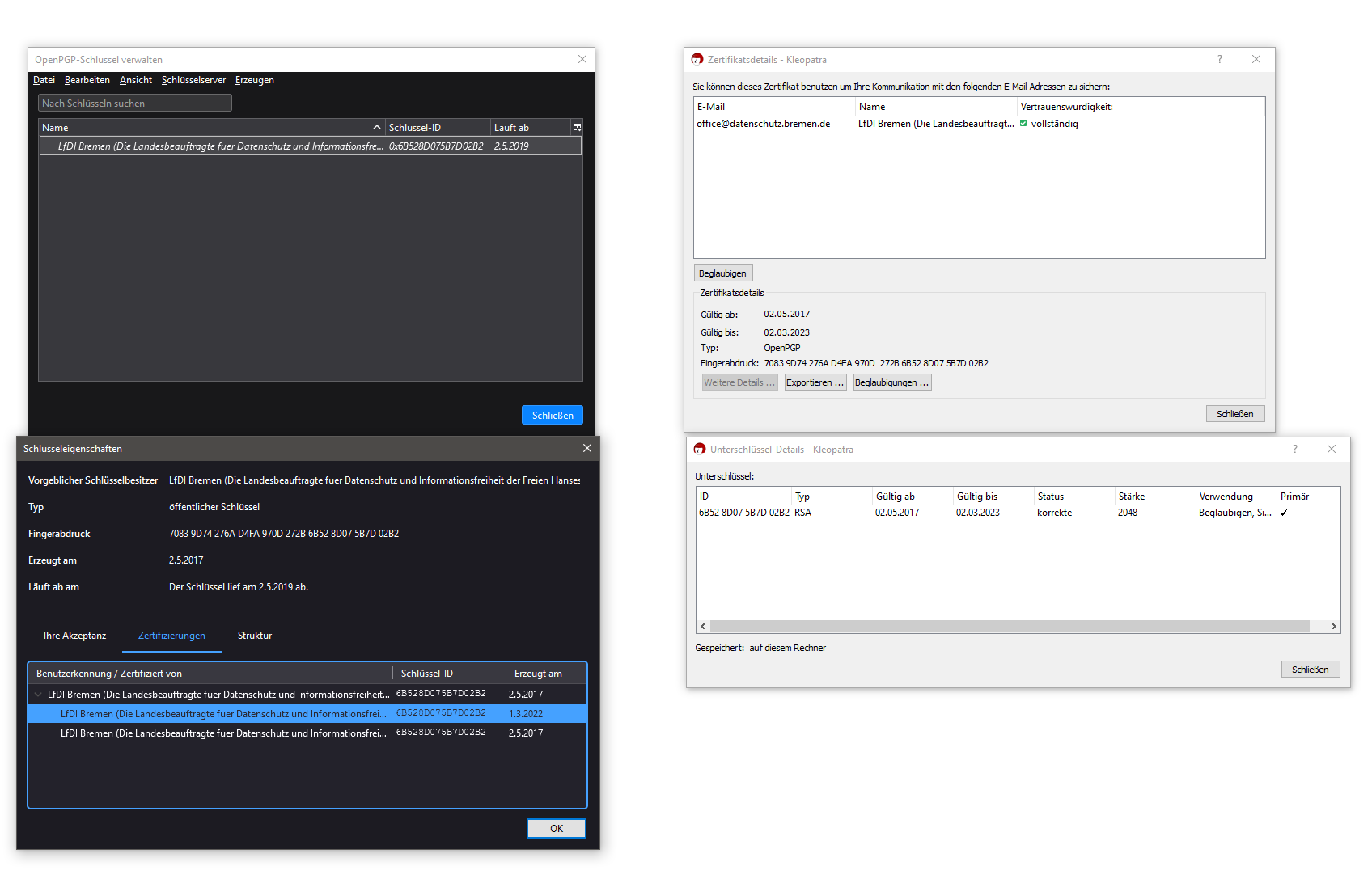Click the Beglaubigen button

coord(723,273)
